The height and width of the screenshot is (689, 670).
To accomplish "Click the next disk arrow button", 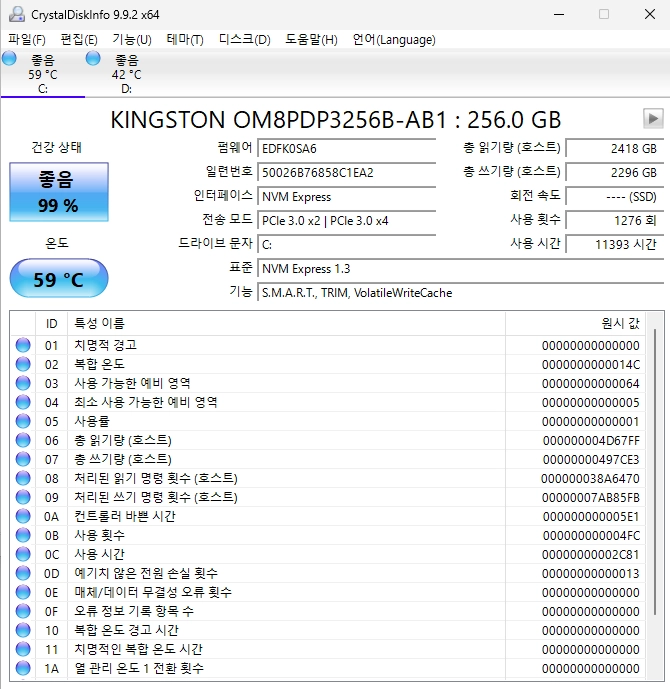I will (x=653, y=119).
